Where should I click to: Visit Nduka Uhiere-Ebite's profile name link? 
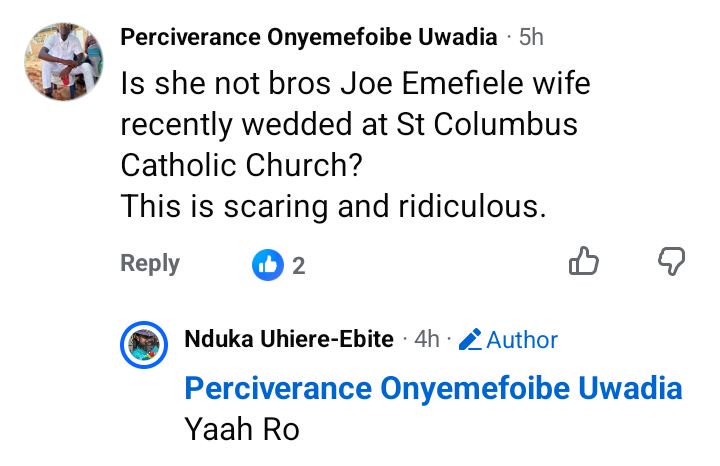coord(289,339)
